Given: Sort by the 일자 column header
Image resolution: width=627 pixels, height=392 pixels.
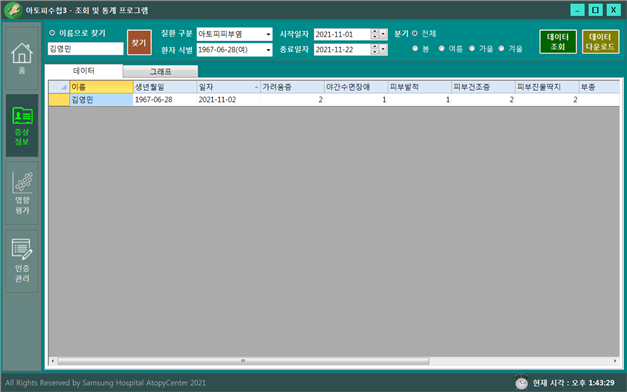Looking at the screenshot, I should [x=228, y=87].
